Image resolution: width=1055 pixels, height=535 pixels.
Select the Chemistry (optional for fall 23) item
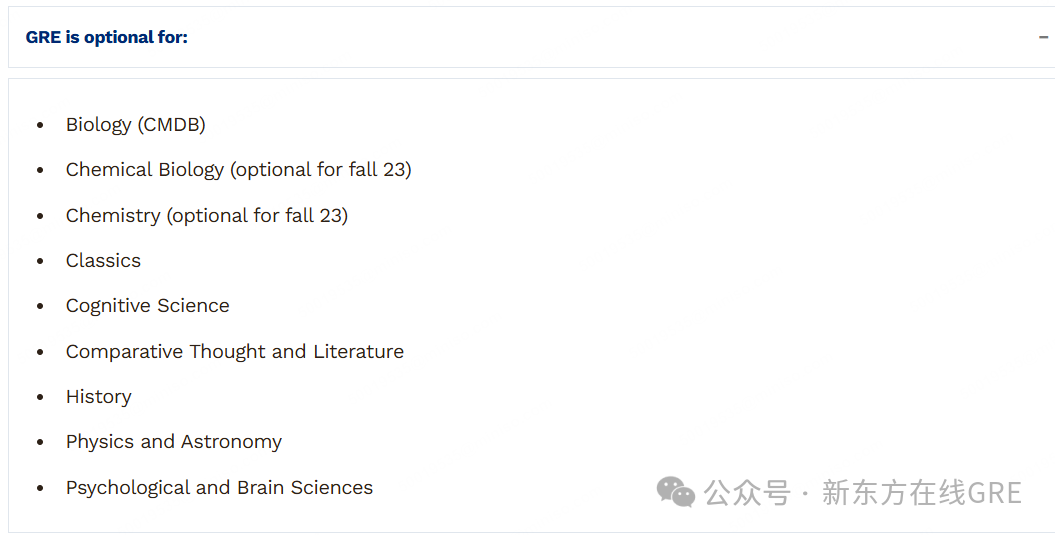pos(207,216)
